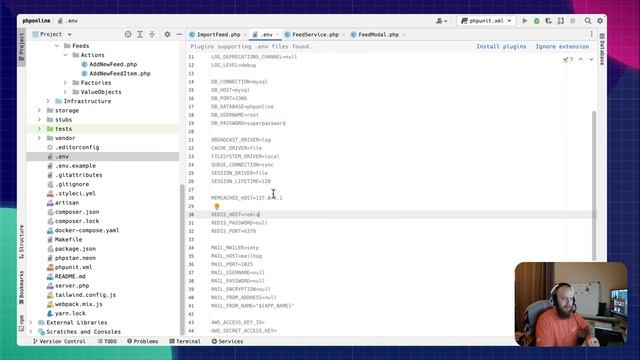Hide the Project panel with minus icon
The image size is (640, 360).
[179, 35]
